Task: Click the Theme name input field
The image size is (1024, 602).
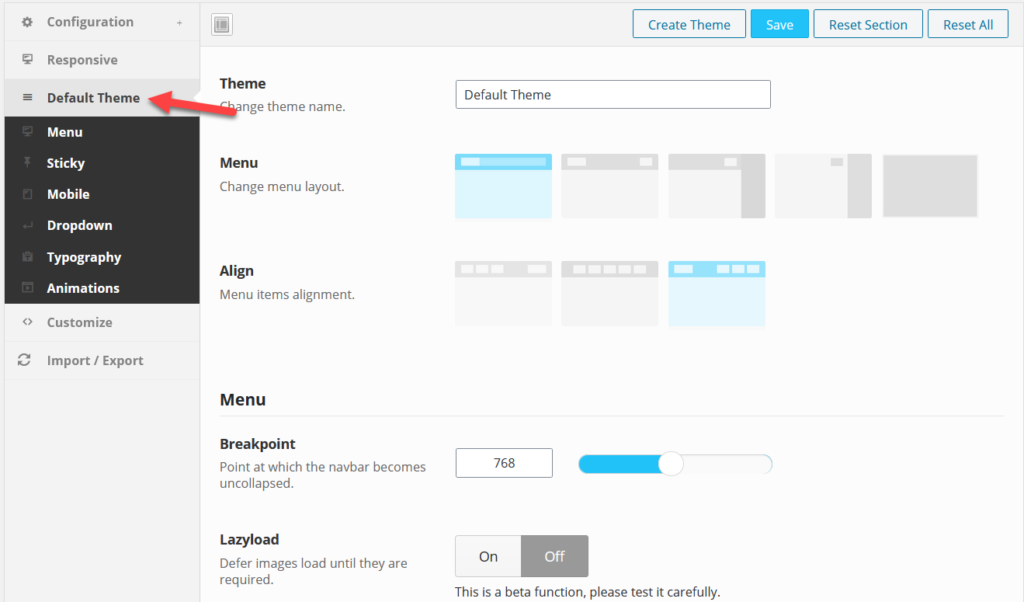Action: pos(613,95)
